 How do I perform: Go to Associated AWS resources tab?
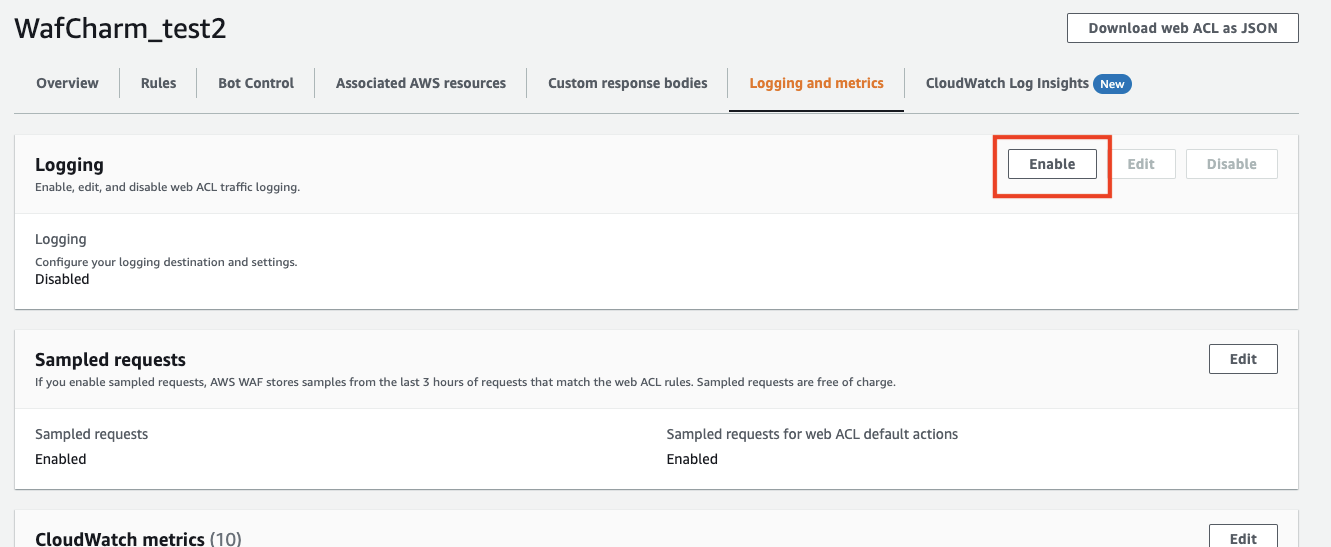click(421, 83)
